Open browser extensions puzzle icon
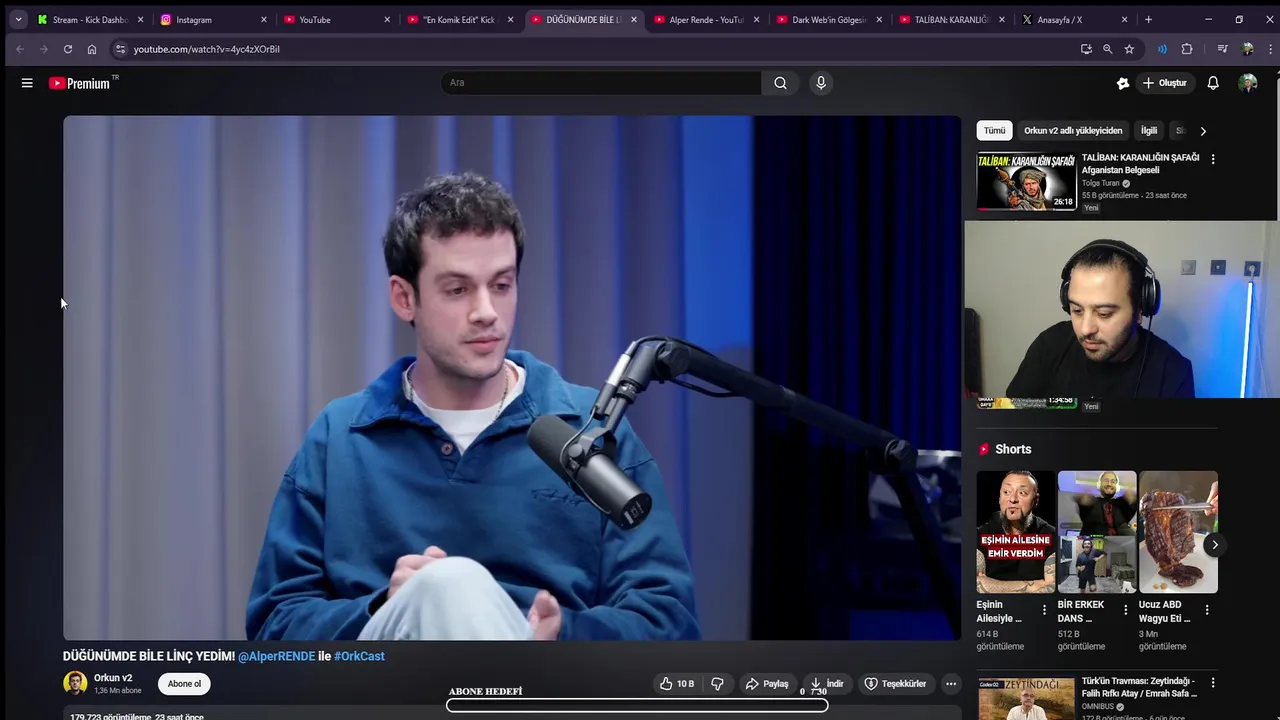The height and width of the screenshot is (720, 1280). click(1187, 49)
